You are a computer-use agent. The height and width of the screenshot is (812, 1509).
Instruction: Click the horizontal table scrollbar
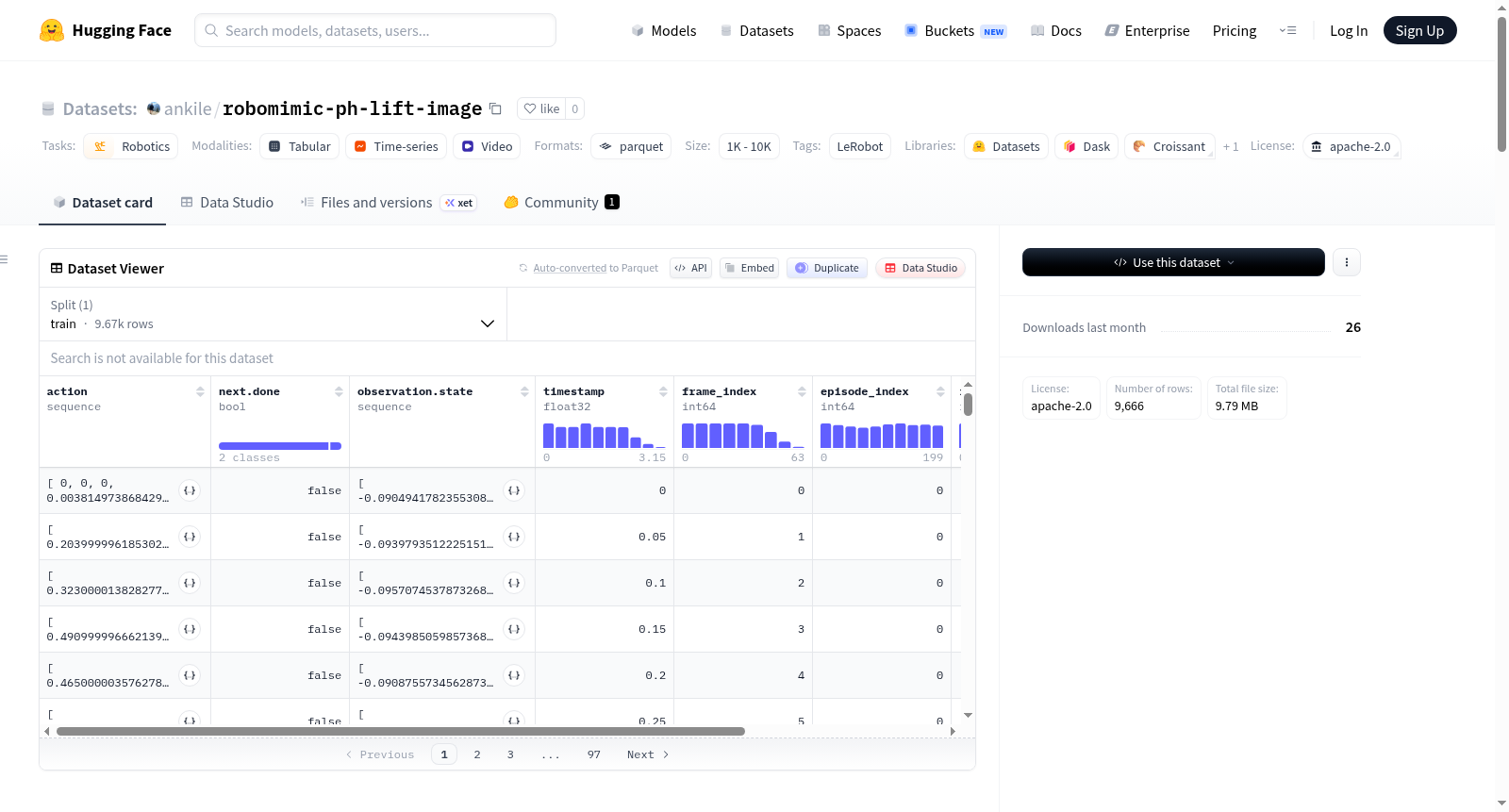click(401, 731)
